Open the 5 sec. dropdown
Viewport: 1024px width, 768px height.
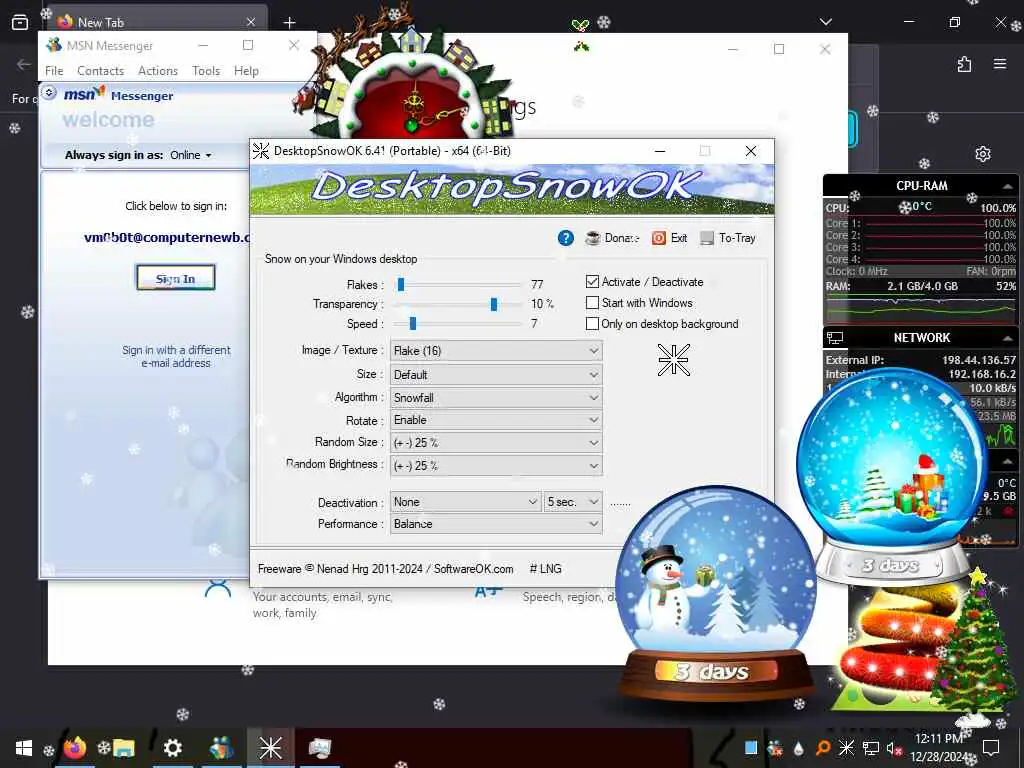click(x=573, y=502)
